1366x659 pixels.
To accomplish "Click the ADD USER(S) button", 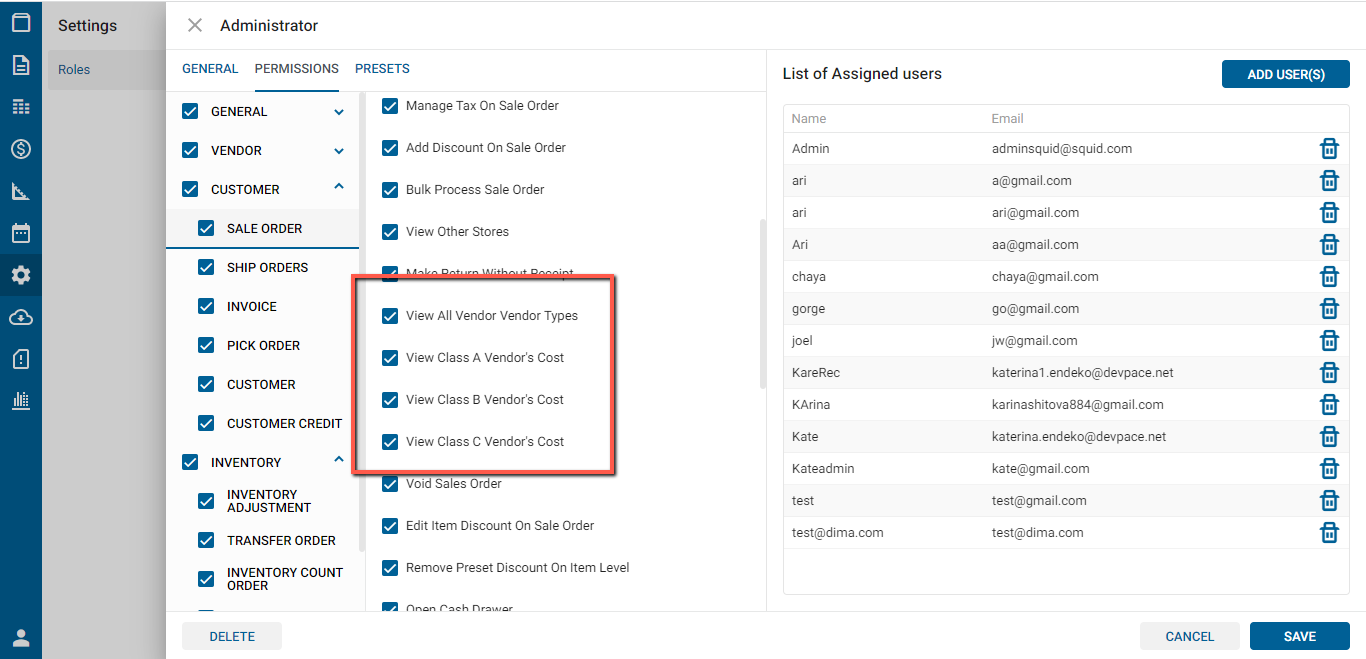I will pos(1285,74).
